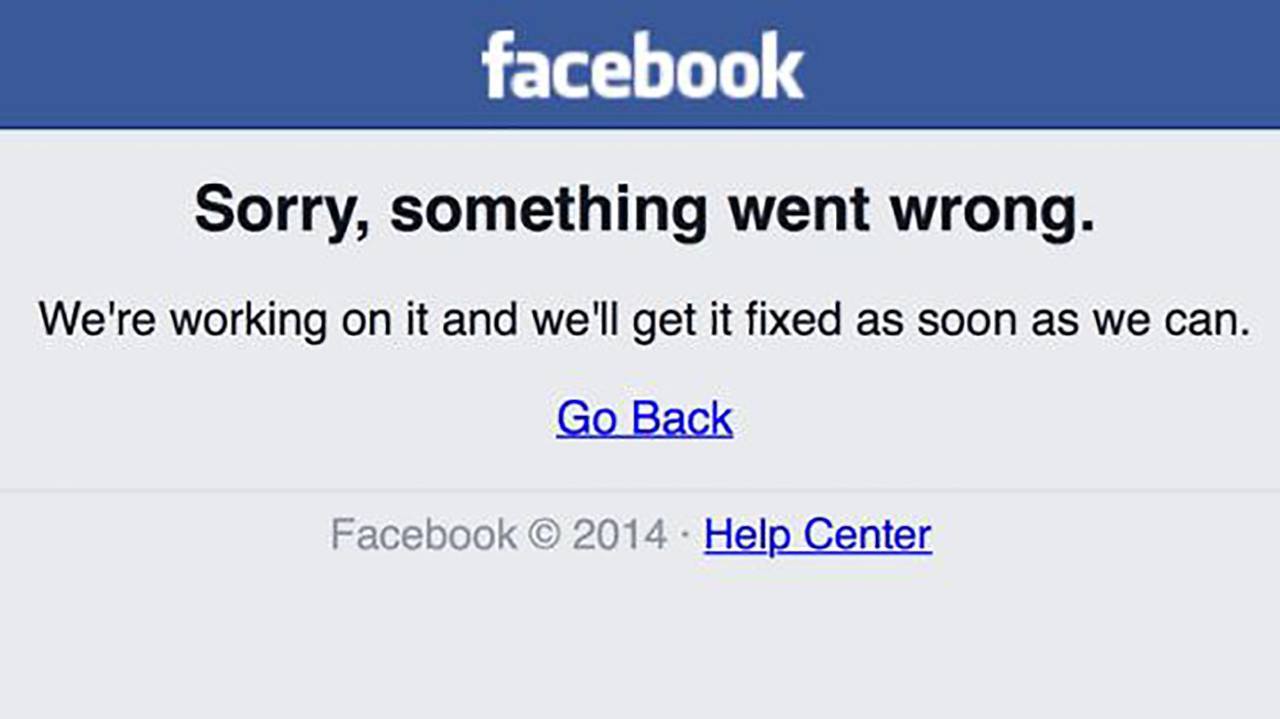Click the dot separator before Help Center

point(685,535)
